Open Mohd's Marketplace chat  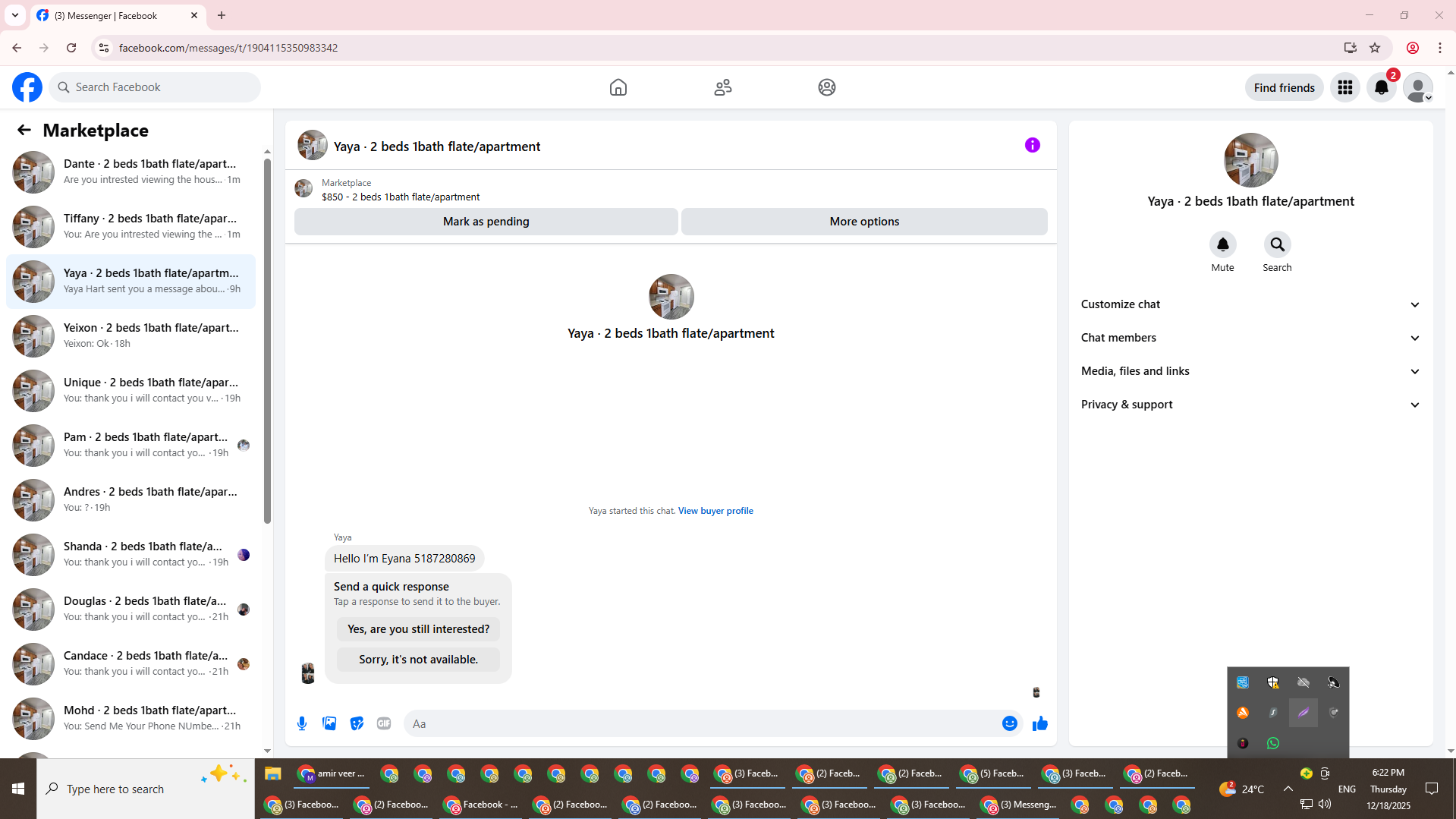point(131,719)
